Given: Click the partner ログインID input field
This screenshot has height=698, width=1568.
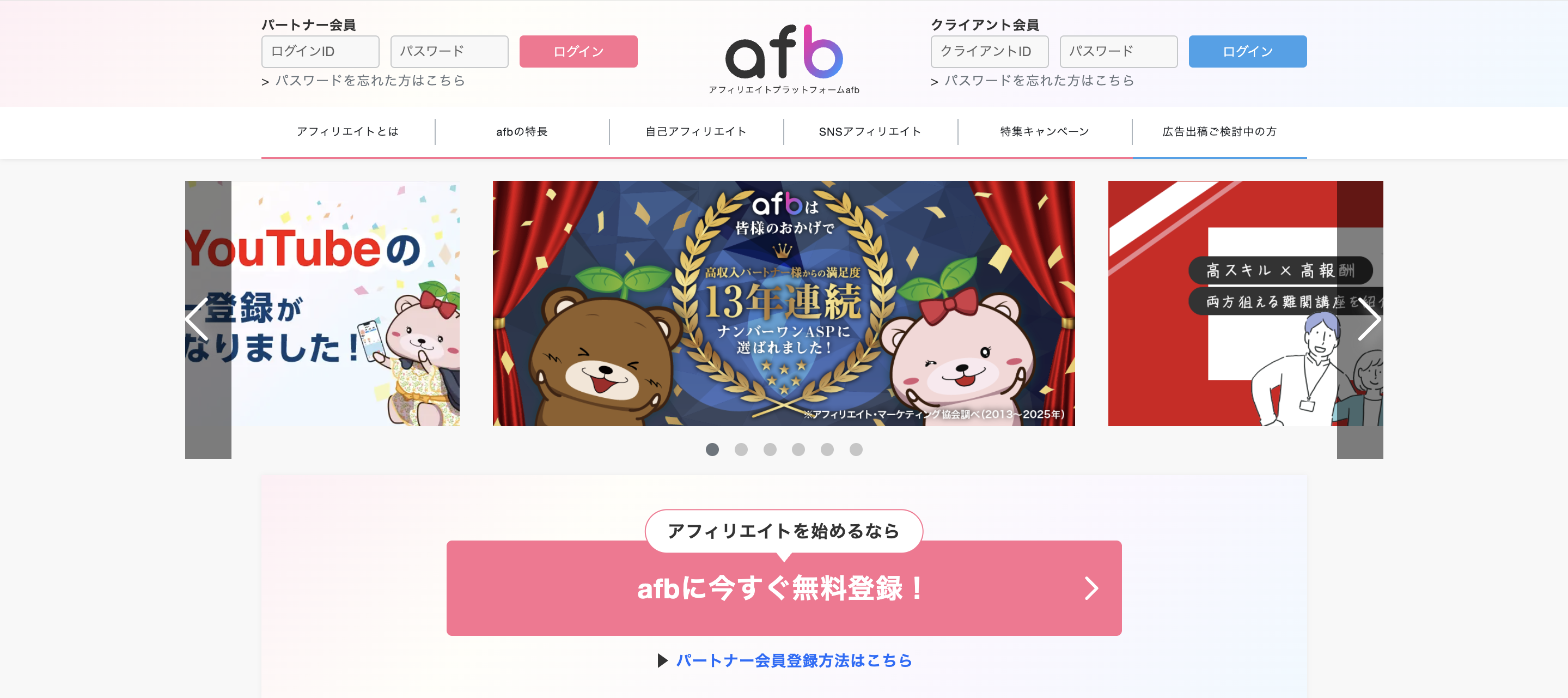Looking at the screenshot, I should tap(320, 51).
